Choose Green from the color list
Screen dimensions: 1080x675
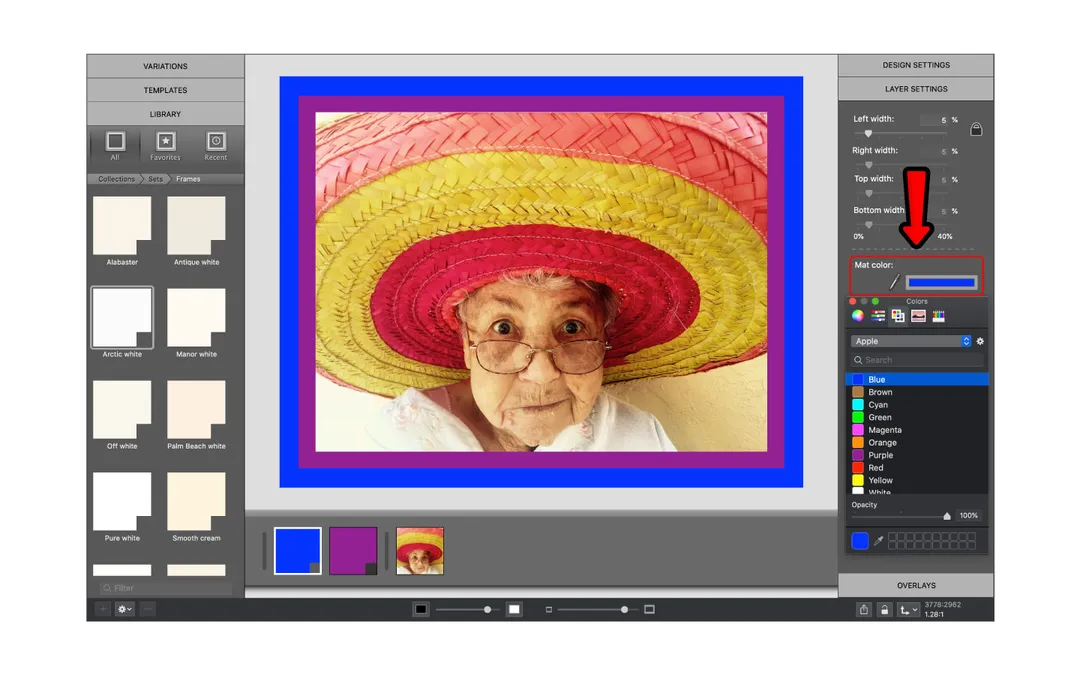tap(917, 417)
